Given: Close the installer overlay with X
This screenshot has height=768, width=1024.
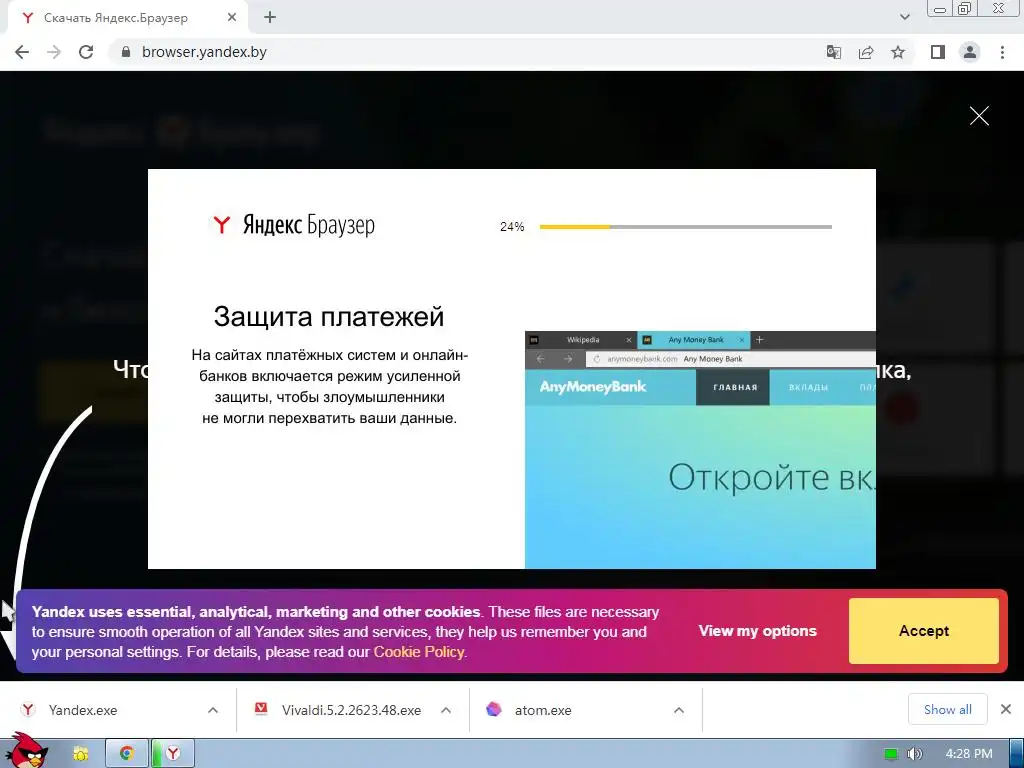Looking at the screenshot, I should click(979, 116).
